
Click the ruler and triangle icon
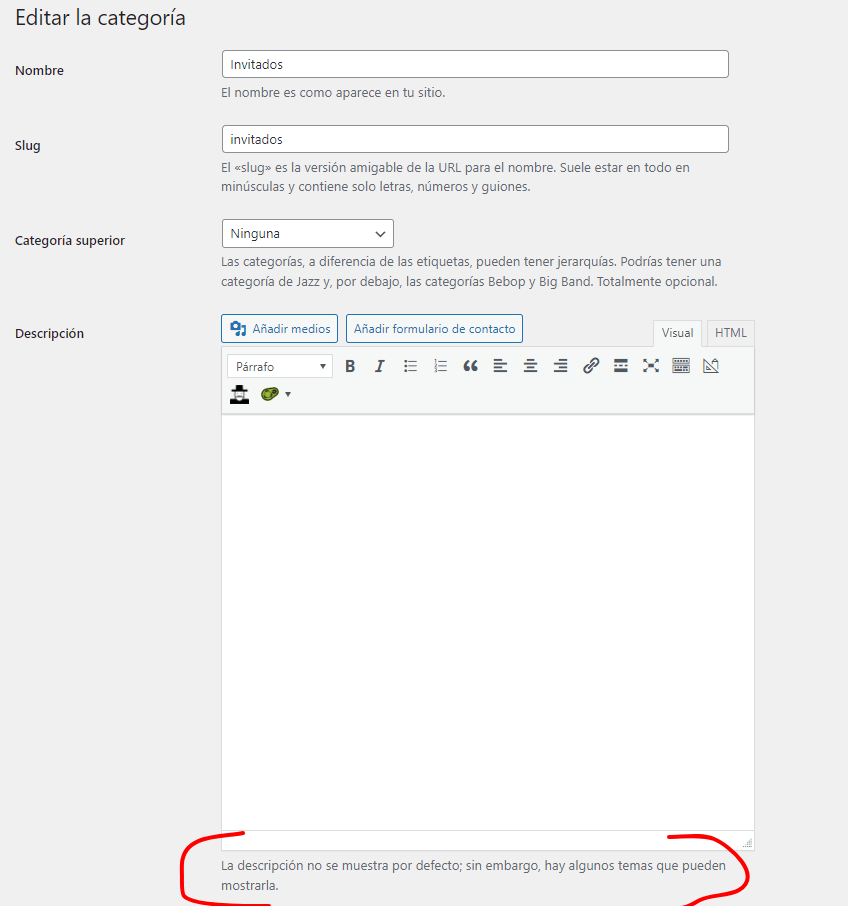click(711, 366)
